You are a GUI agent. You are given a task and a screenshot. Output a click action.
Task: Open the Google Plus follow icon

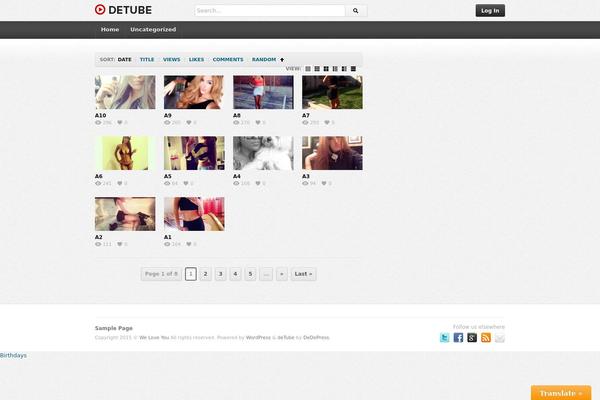pos(472,338)
